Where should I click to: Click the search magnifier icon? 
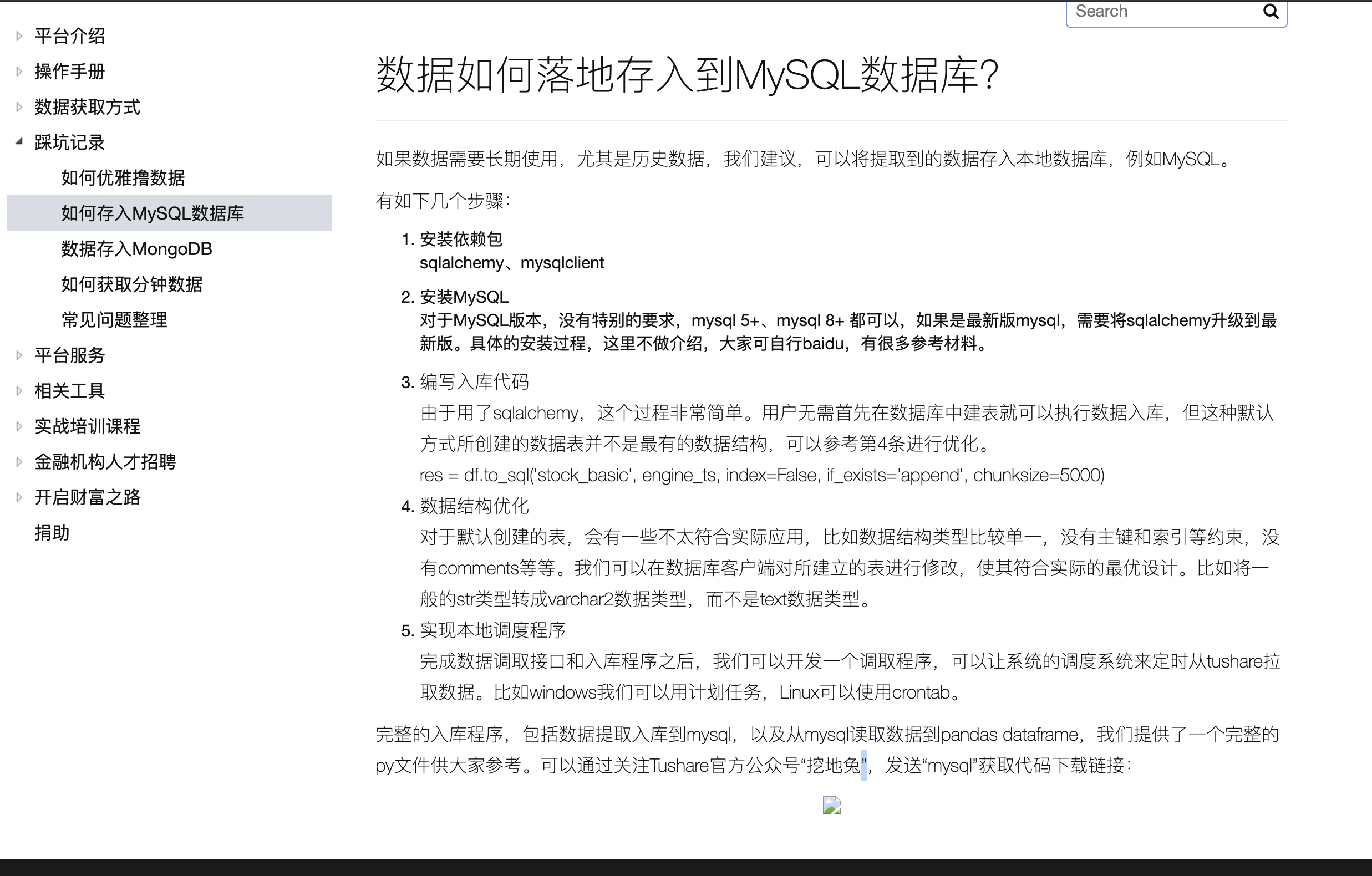[x=1271, y=11]
